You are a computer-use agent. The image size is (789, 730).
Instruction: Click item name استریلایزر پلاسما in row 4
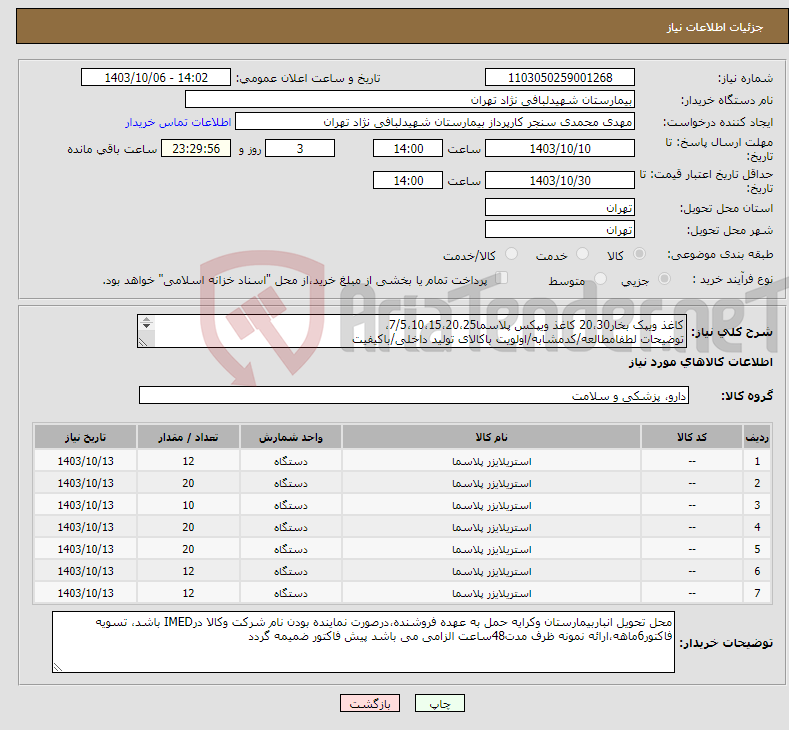492,528
